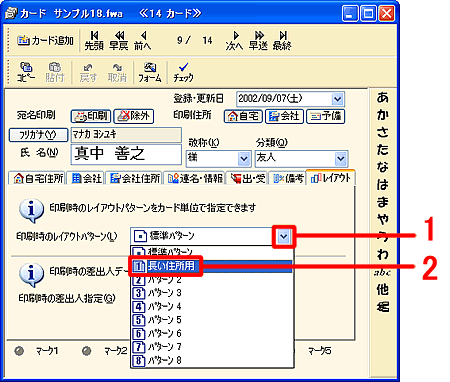Switch to the 連名・情報 tab

[194, 178]
